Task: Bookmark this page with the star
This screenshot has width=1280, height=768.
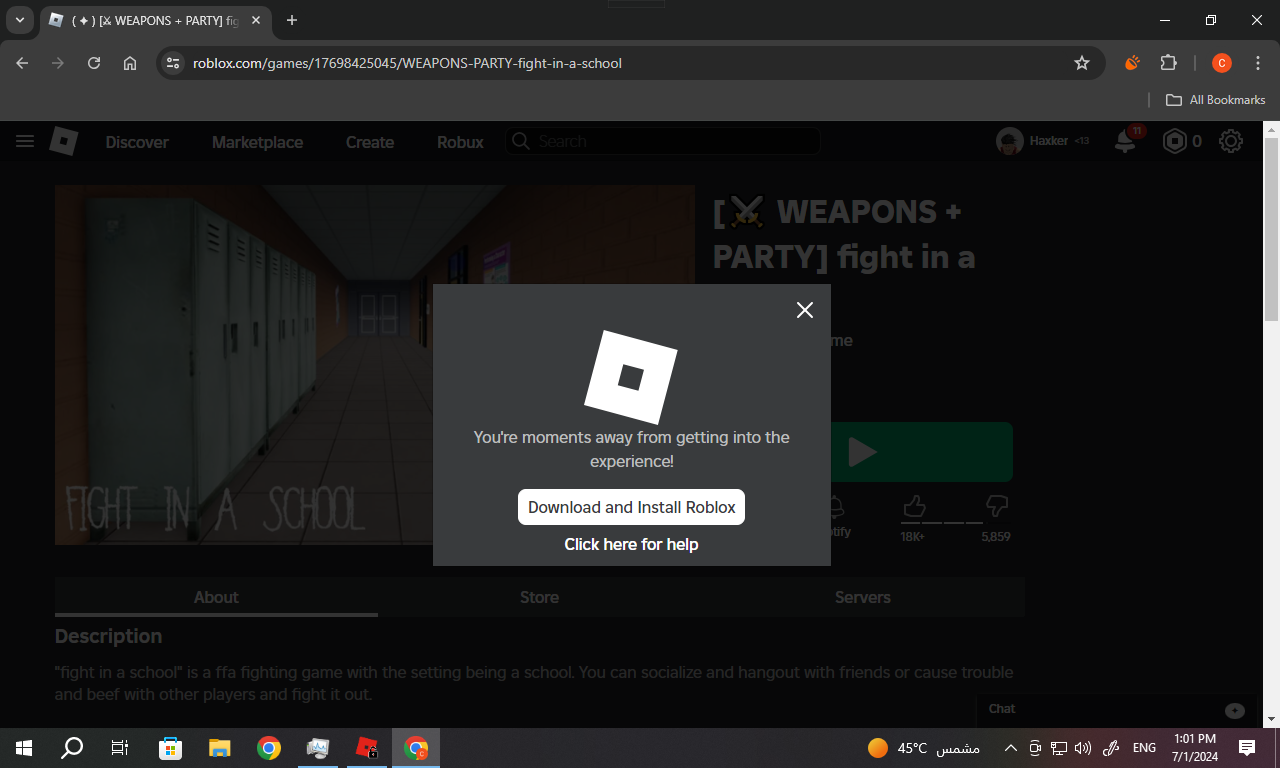Action: [x=1082, y=63]
